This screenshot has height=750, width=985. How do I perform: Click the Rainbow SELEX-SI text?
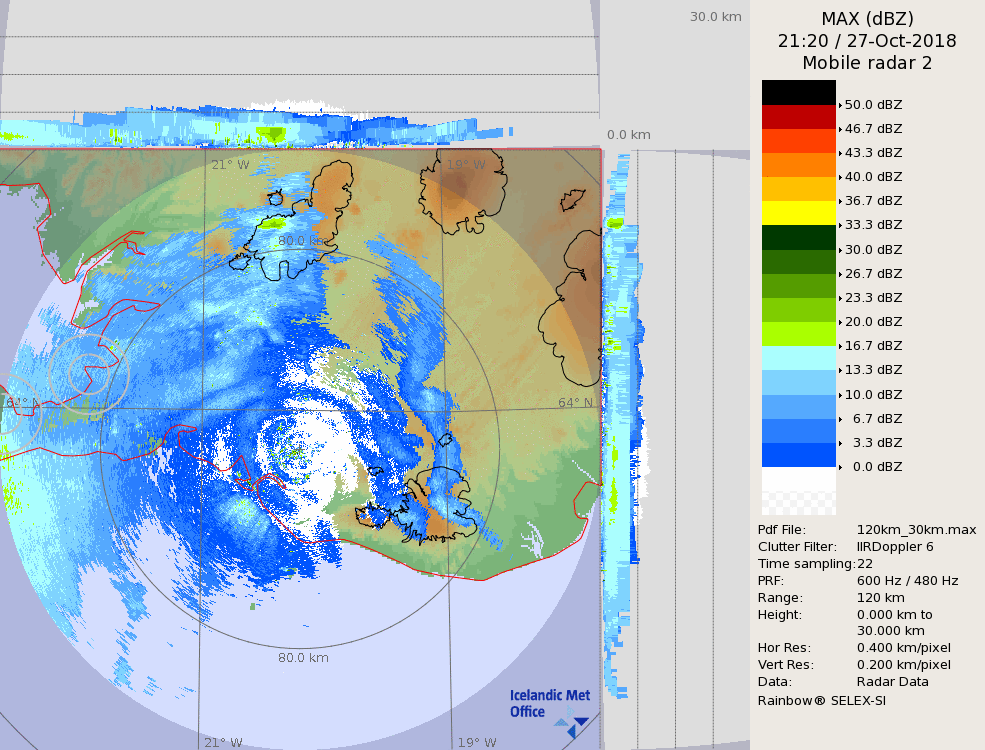(x=821, y=700)
